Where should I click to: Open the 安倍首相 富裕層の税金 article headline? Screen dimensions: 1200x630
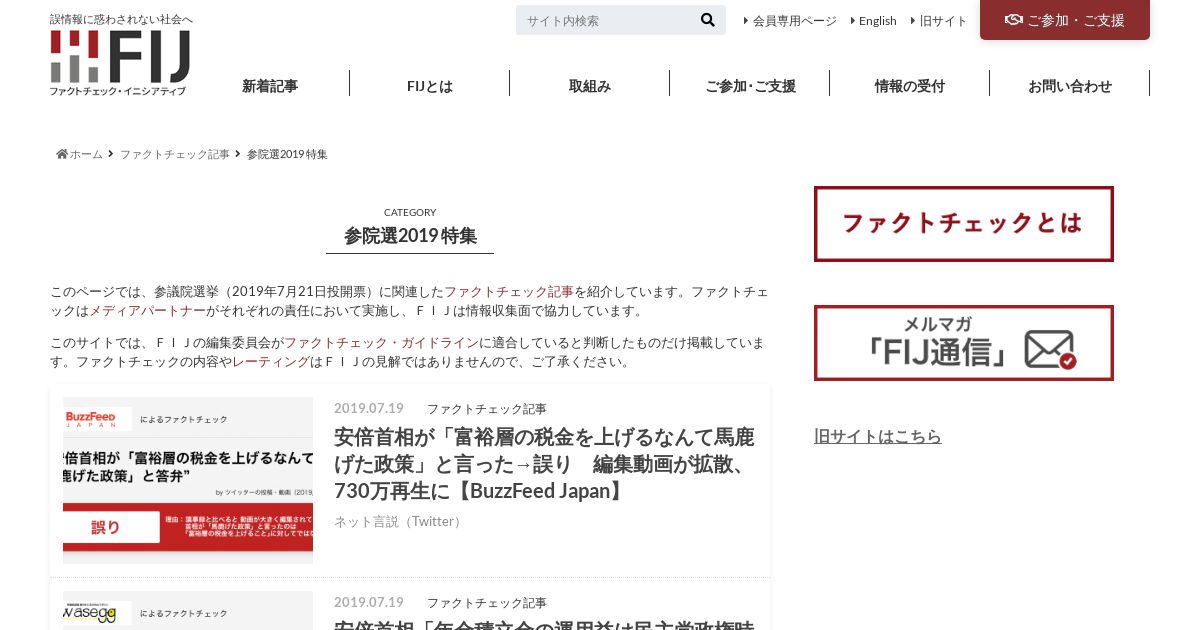pyautogui.click(x=544, y=464)
